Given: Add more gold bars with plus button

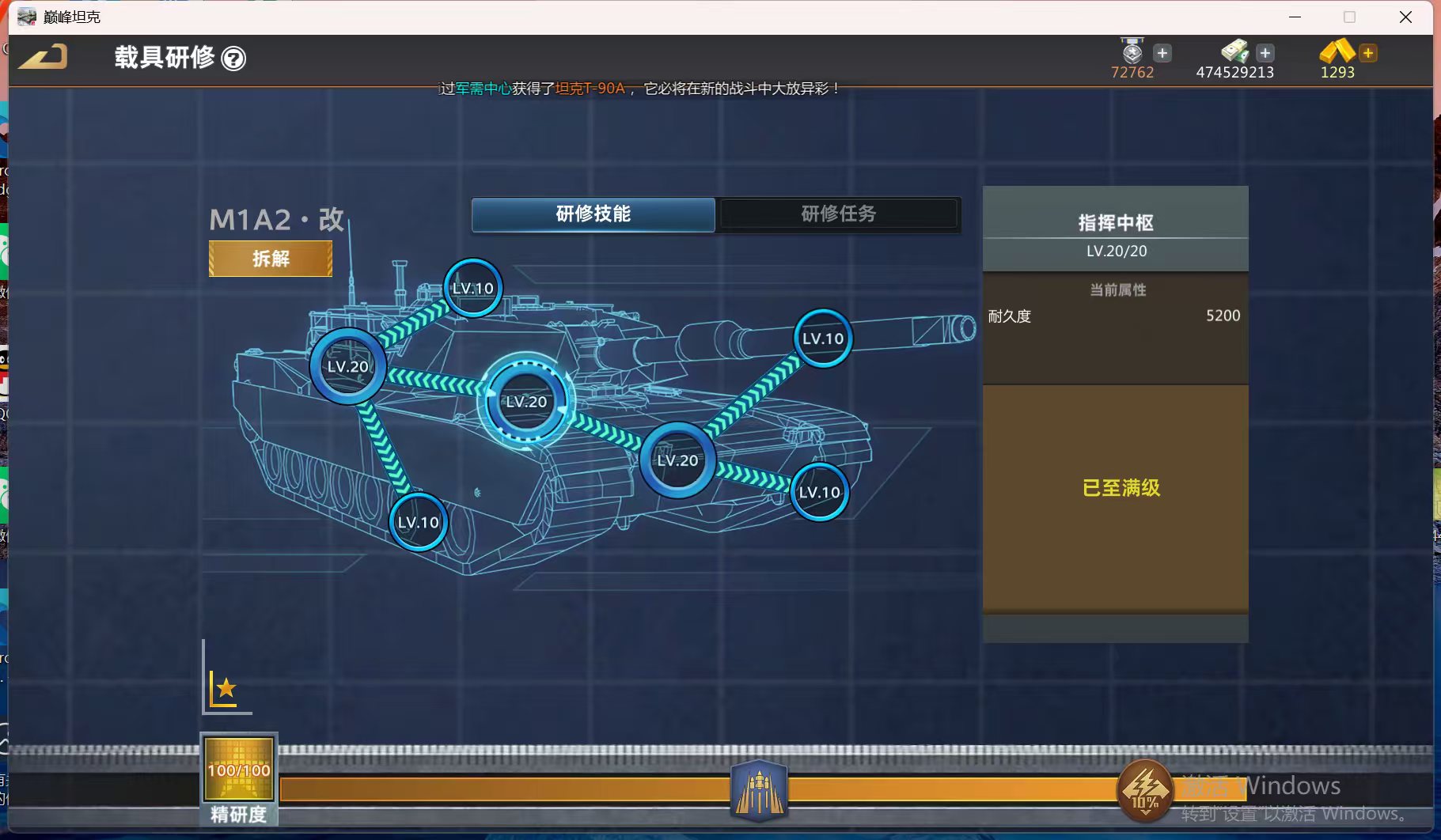Looking at the screenshot, I should point(1367,53).
